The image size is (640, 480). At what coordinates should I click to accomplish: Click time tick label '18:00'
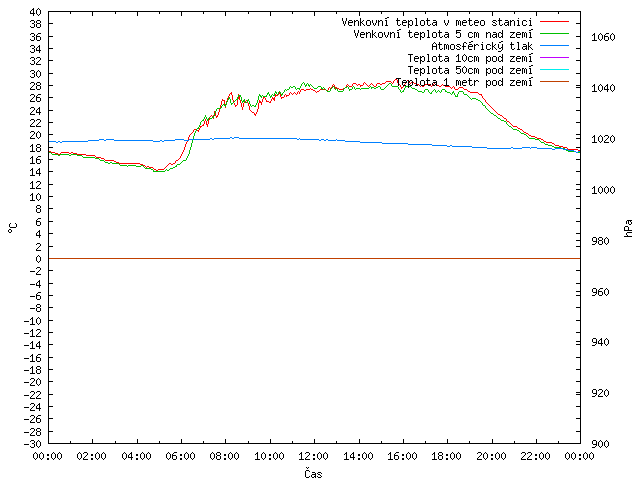coord(447,456)
